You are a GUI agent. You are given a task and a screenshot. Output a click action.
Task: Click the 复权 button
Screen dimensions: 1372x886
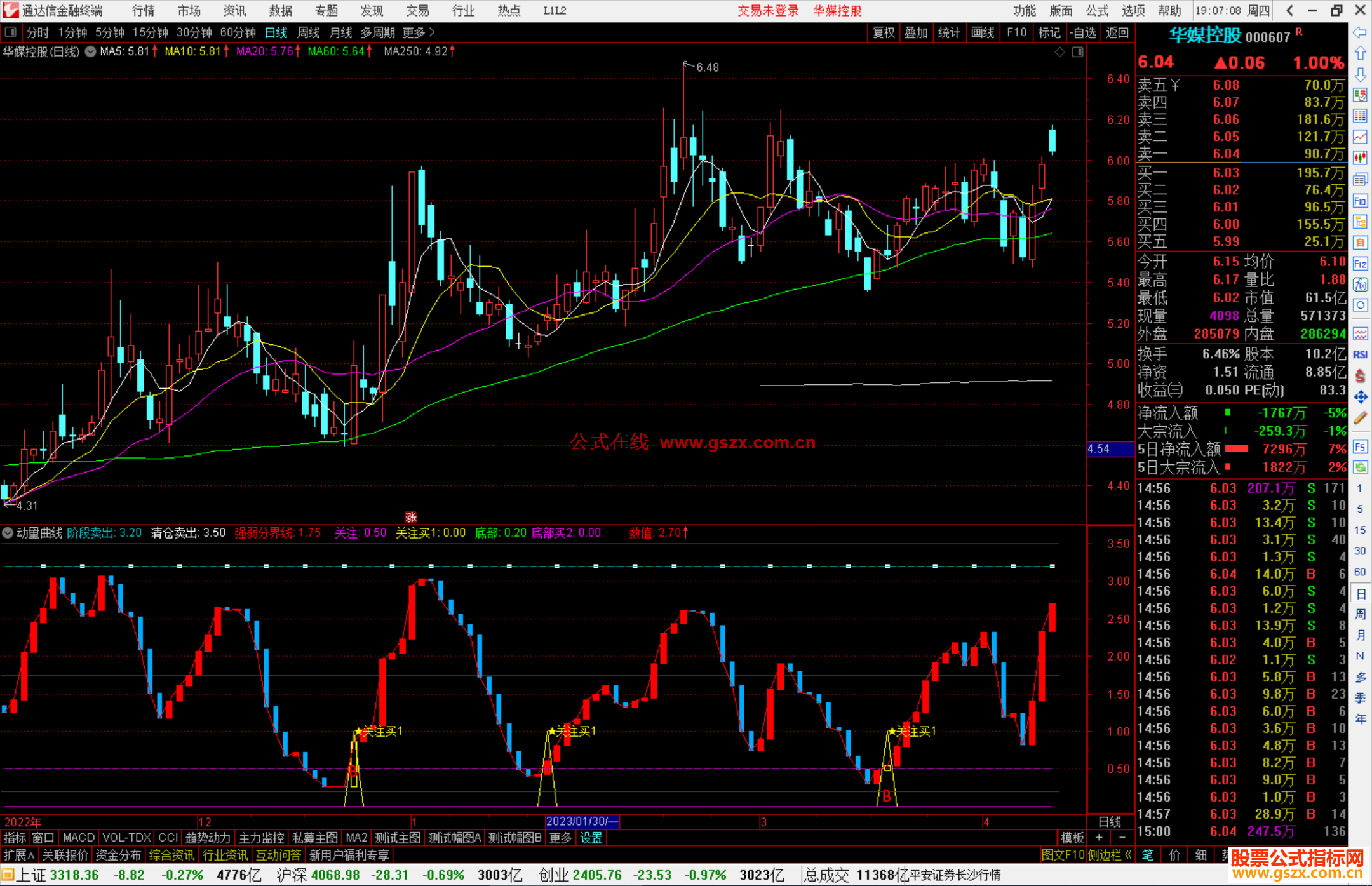click(x=884, y=32)
